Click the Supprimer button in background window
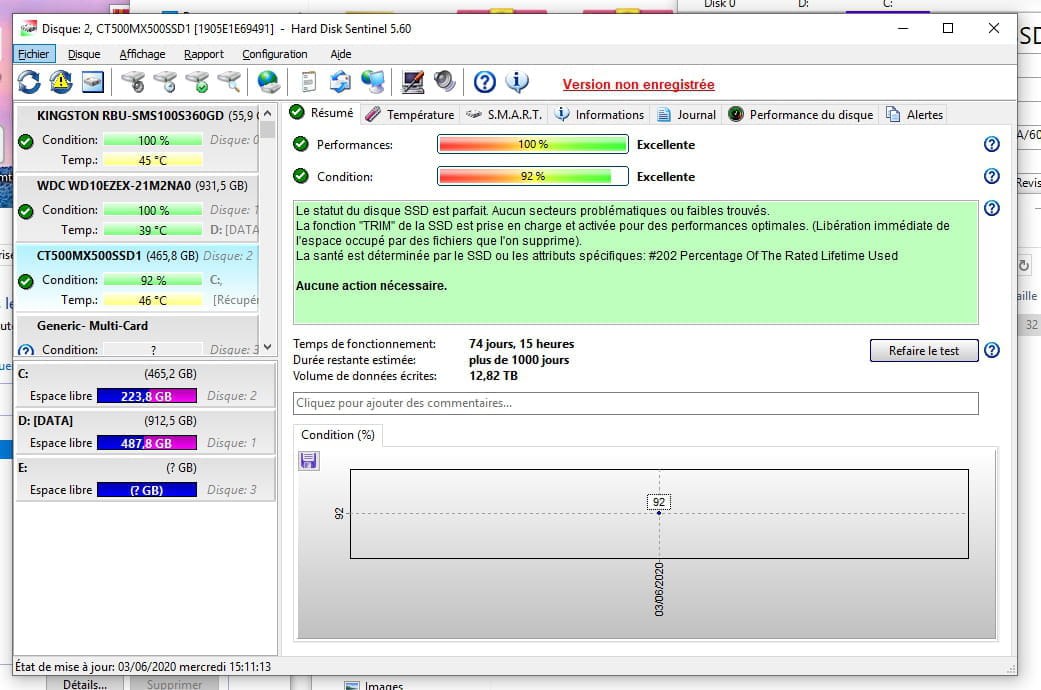Viewport: 1041px width, 690px height. 174,684
